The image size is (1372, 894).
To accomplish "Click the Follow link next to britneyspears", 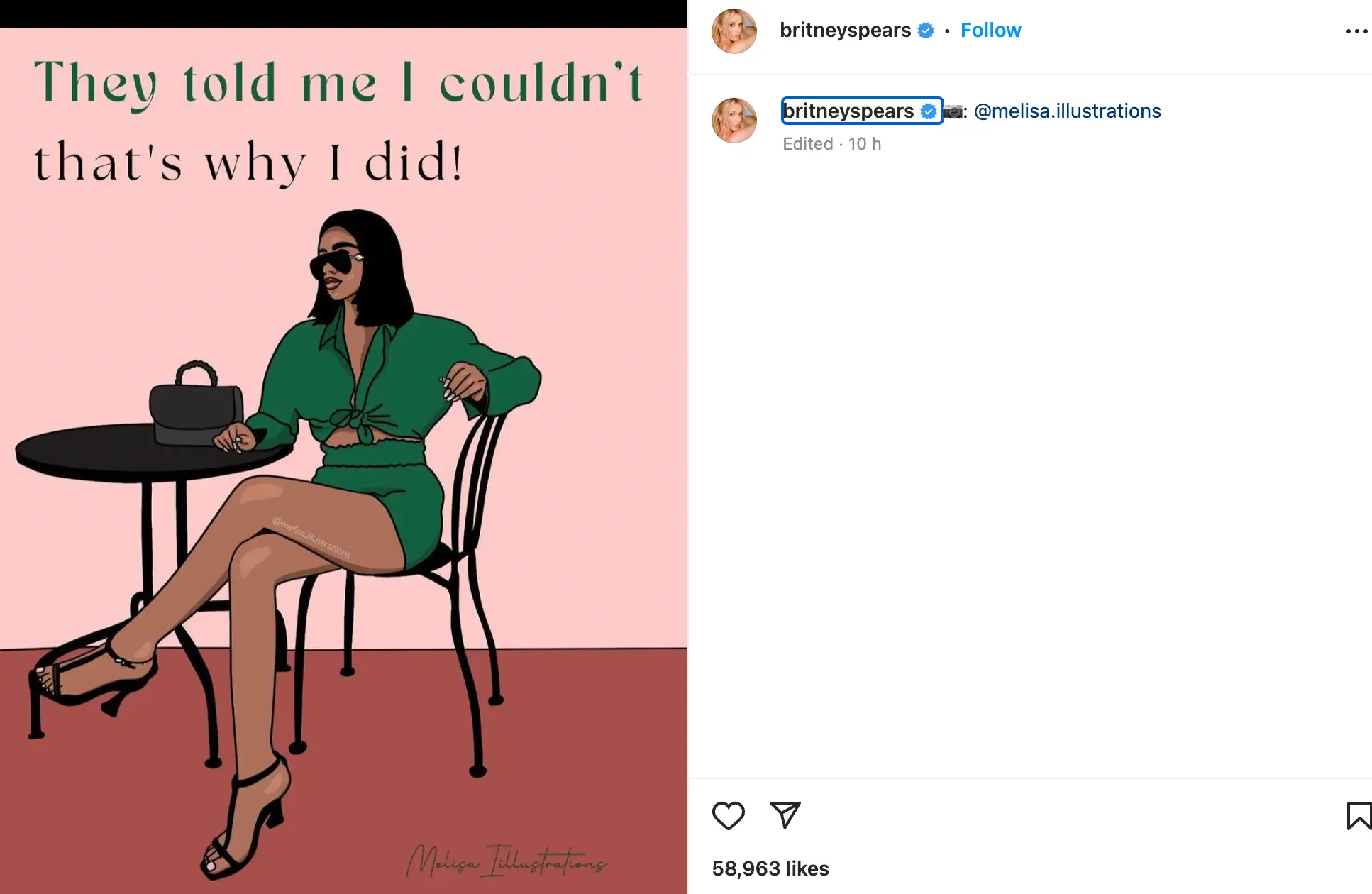I will (990, 30).
